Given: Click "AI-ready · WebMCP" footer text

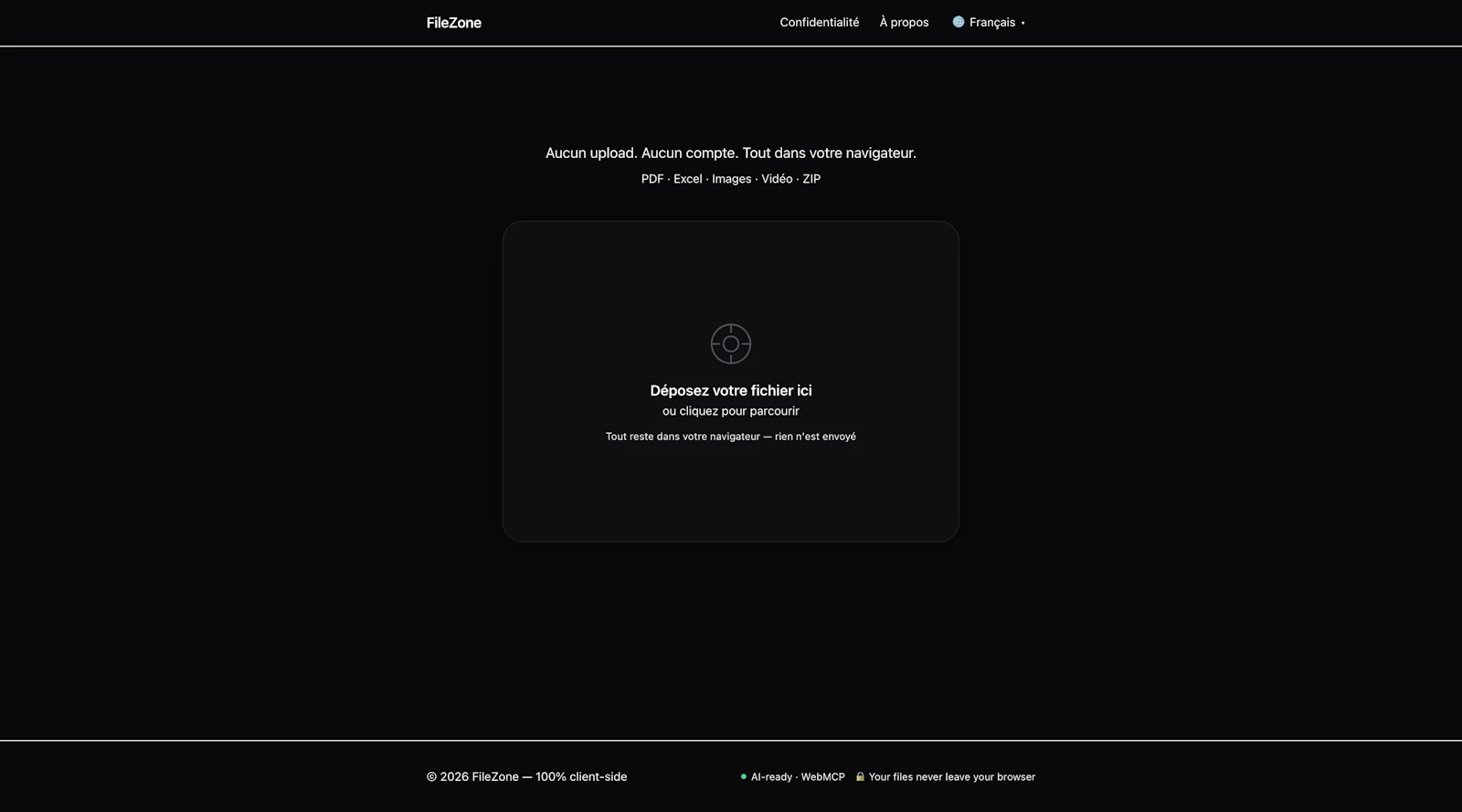Looking at the screenshot, I should 798,777.
